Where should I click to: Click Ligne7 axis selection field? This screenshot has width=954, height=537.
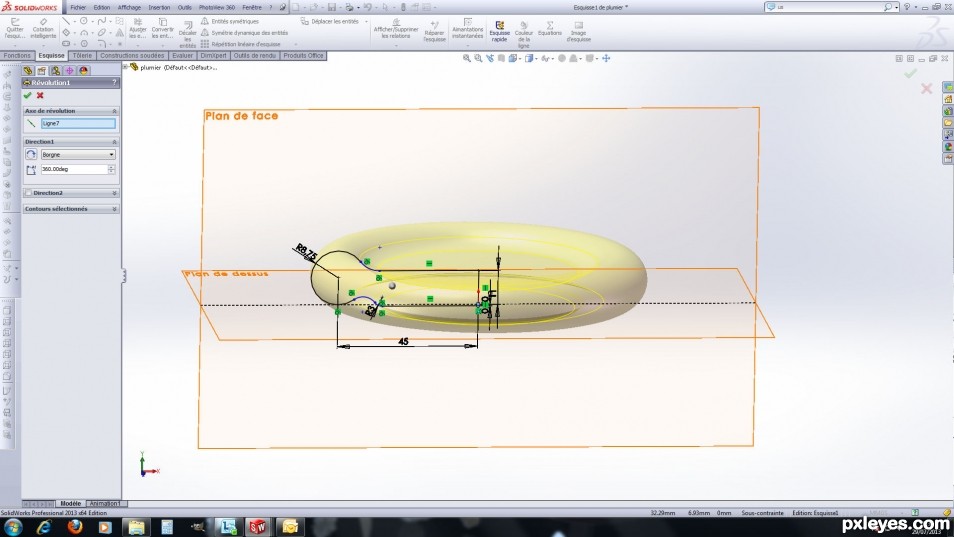pos(78,123)
